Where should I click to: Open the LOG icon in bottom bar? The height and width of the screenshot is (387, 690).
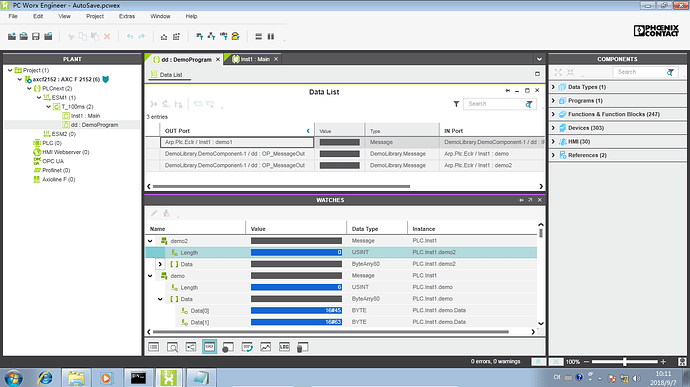point(284,347)
